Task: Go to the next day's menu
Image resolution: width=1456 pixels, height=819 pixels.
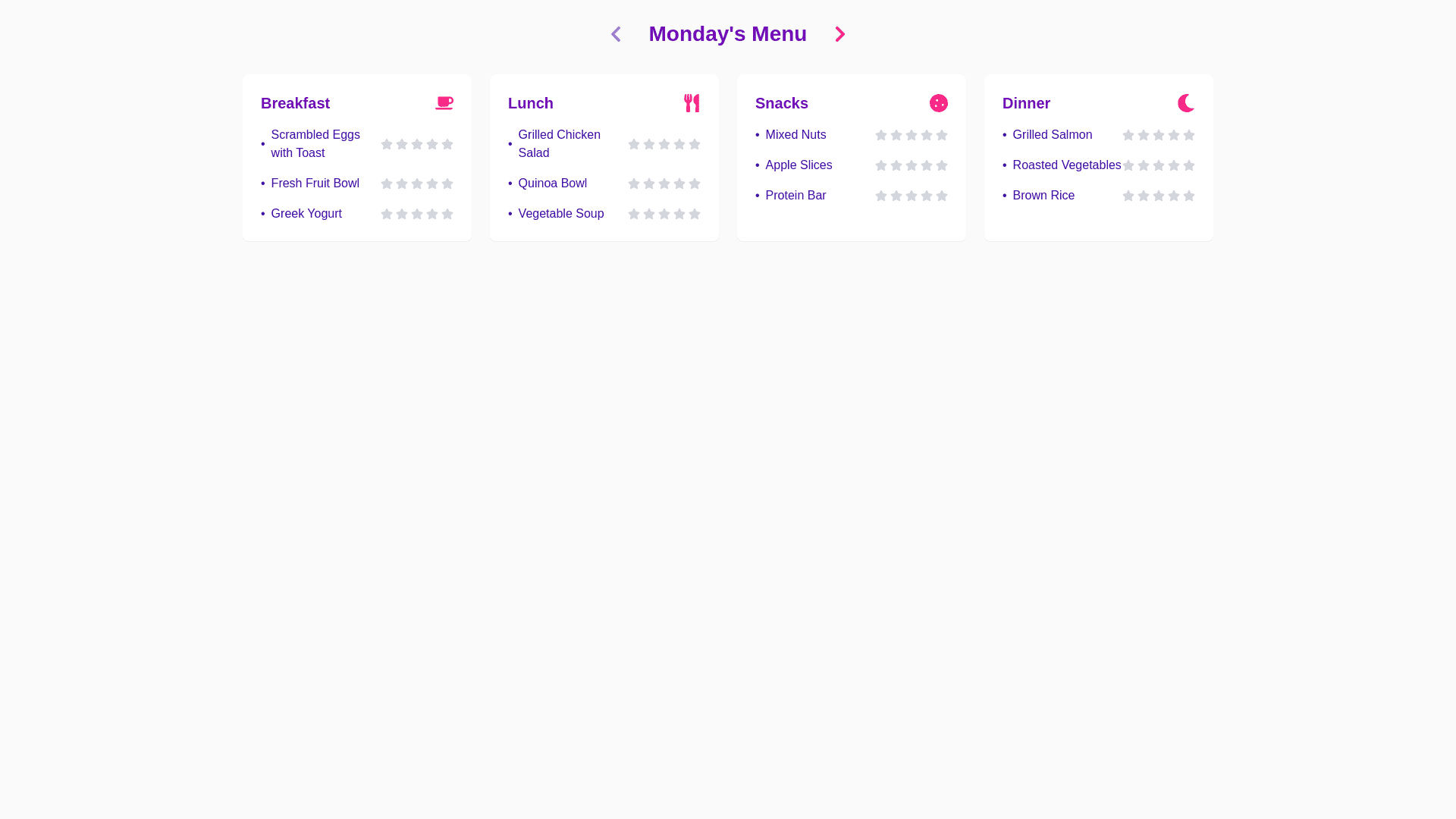Action: click(839, 34)
